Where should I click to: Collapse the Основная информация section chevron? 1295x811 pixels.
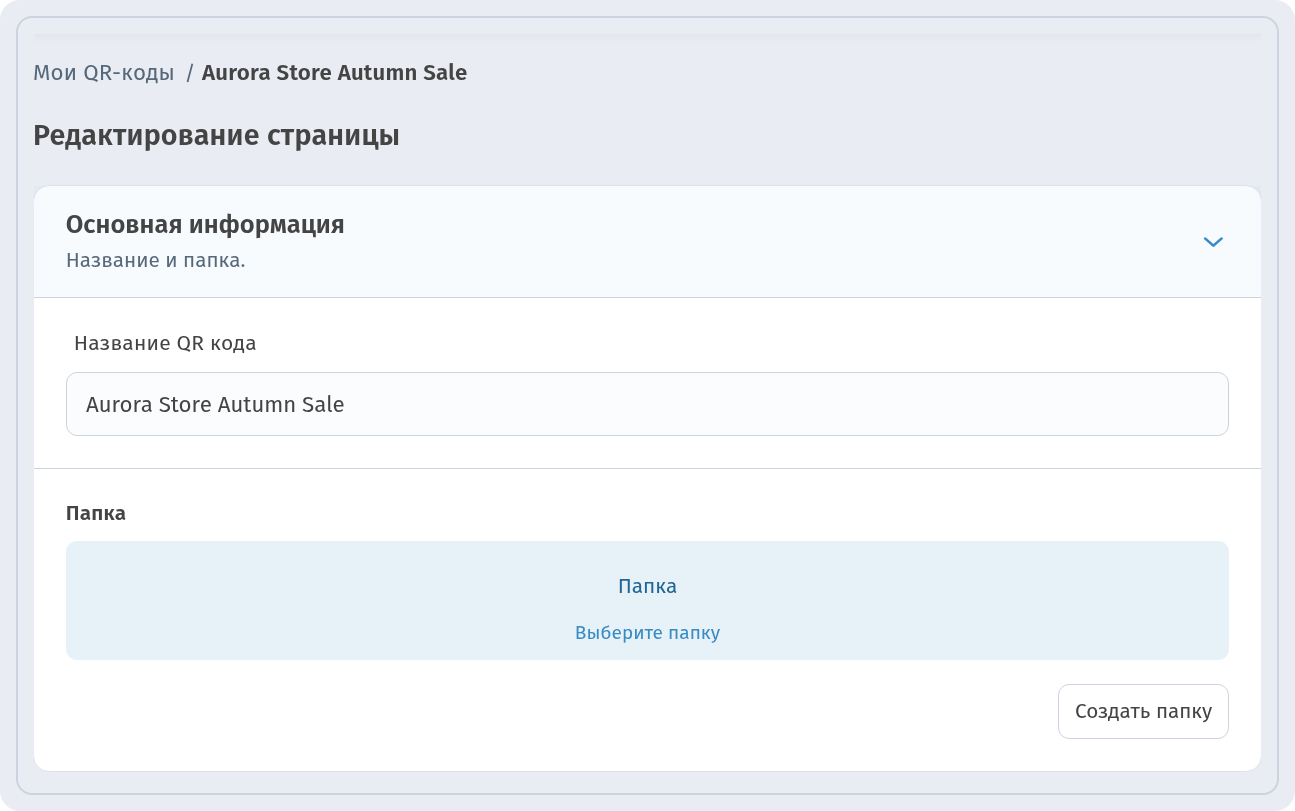1213,242
